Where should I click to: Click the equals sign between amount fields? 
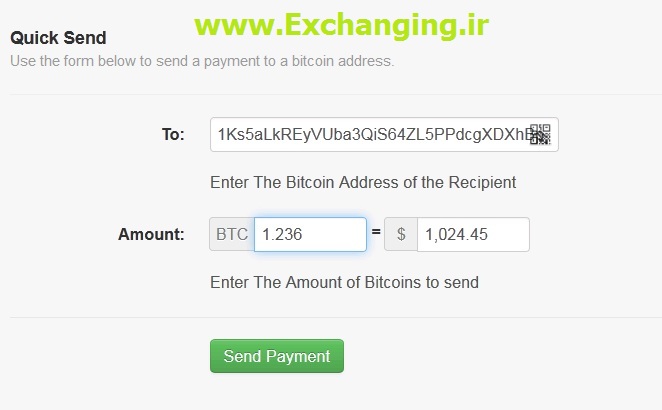376,231
